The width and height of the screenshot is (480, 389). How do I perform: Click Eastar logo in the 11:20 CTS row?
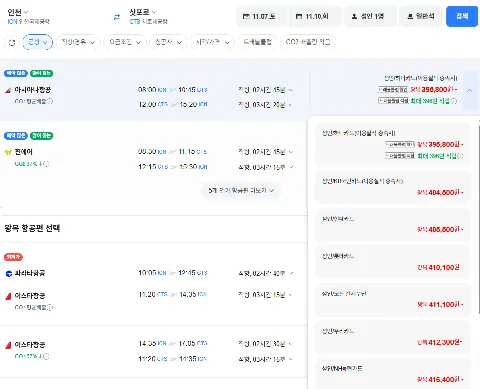8,296
